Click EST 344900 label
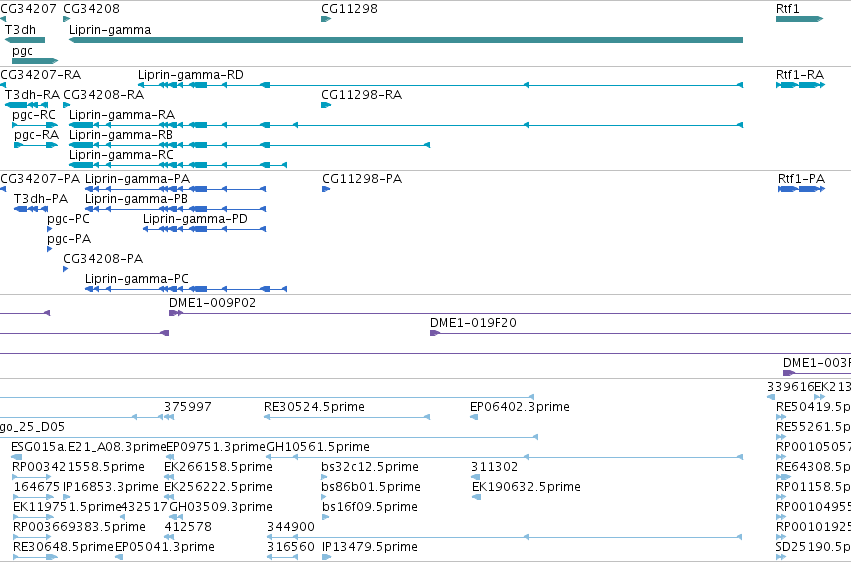851x562 pixels. click(290, 527)
